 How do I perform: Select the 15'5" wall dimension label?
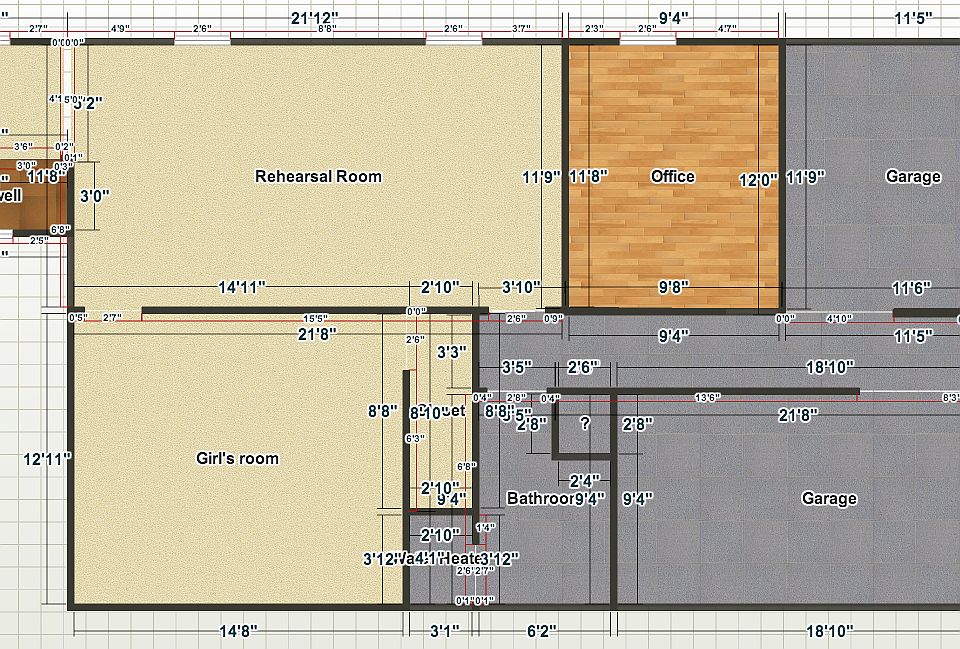tap(315, 319)
